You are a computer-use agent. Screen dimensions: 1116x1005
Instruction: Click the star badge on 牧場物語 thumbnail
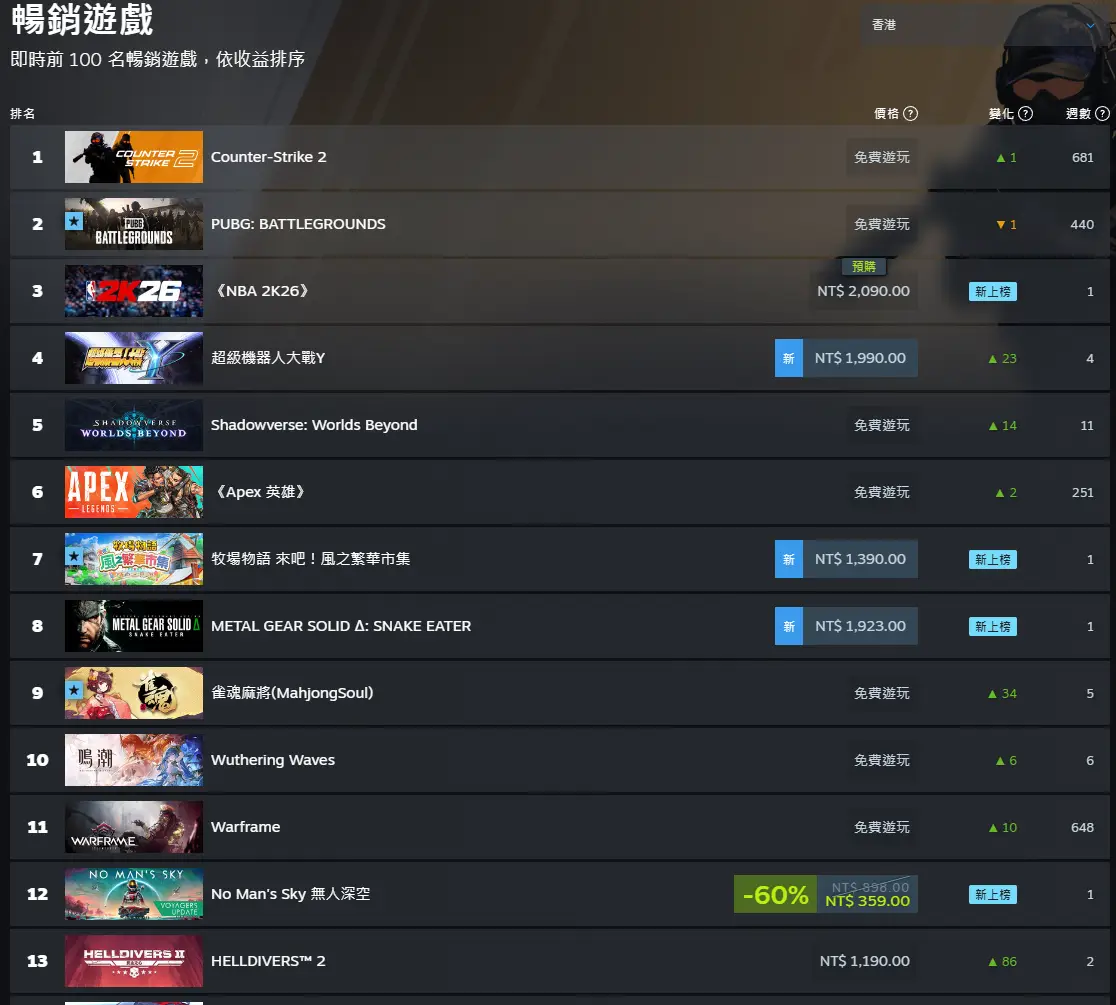pos(74,556)
